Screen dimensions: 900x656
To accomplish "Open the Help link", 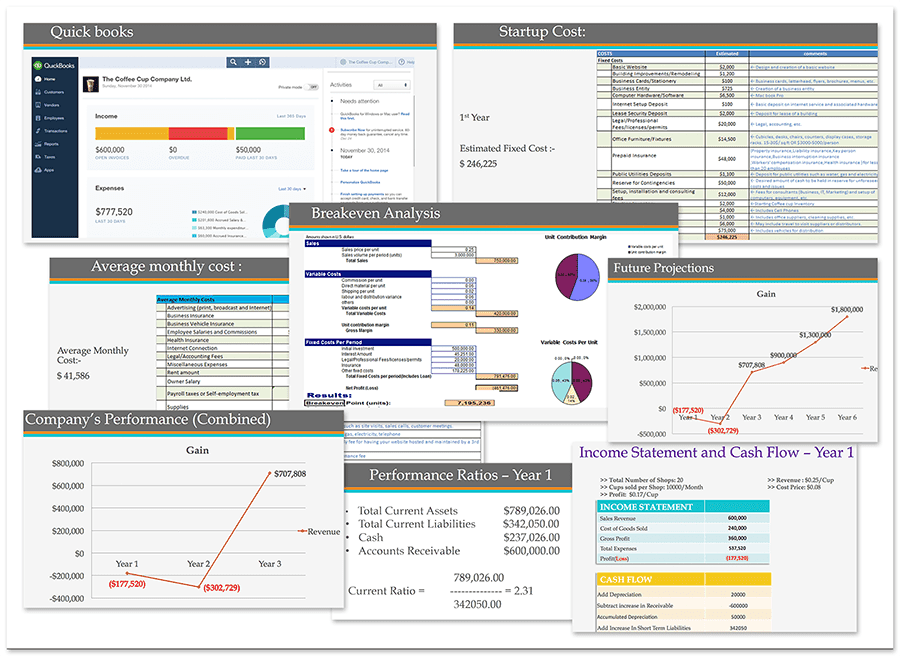I will [x=404, y=62].
